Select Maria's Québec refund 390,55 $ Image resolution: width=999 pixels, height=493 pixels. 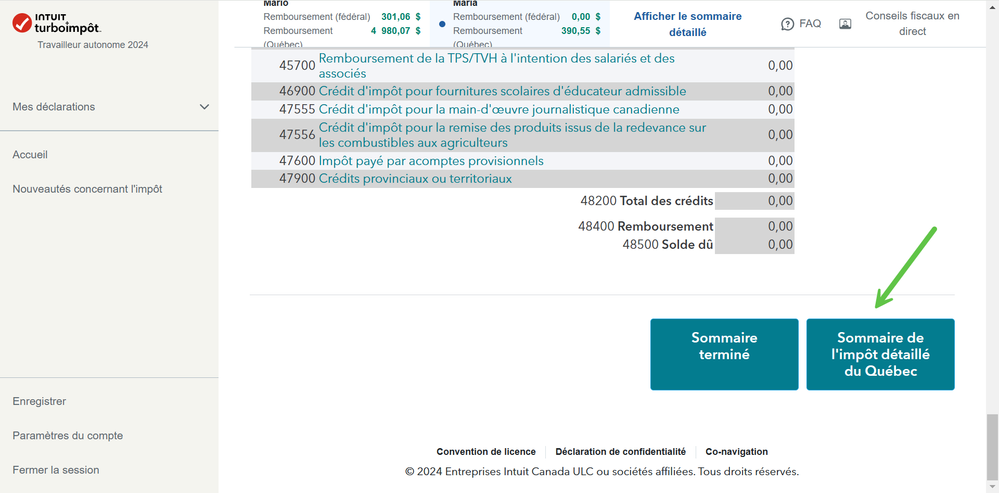point(581,31)
